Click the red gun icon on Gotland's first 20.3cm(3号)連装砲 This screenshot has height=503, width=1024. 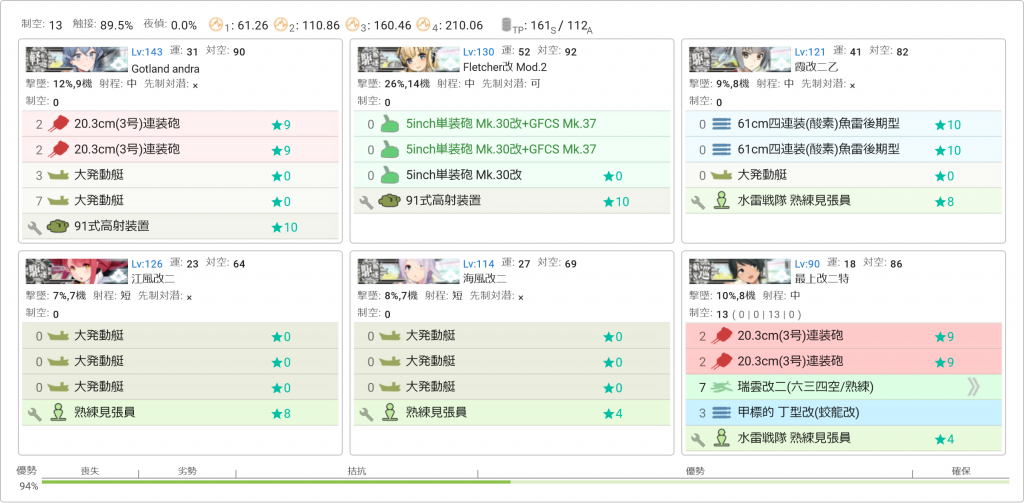tap(57, 124)
